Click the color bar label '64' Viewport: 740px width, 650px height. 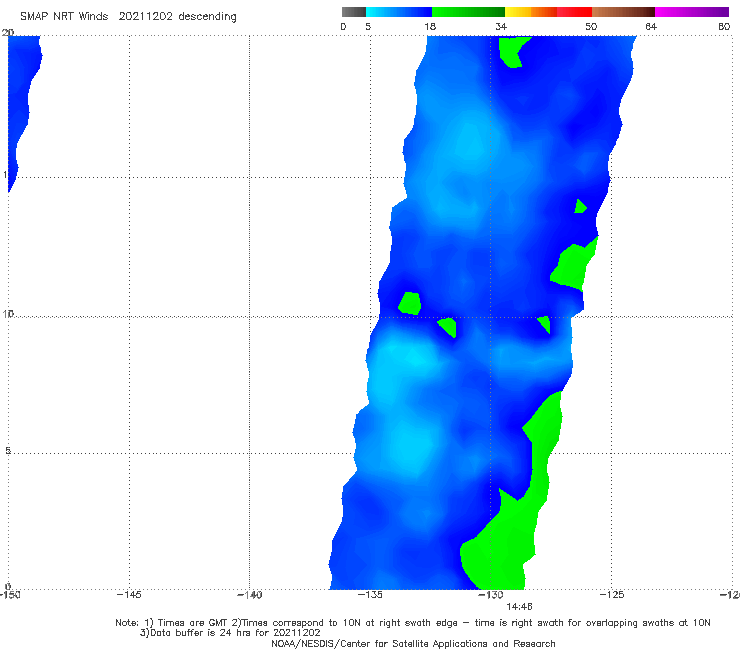point(651,27)
